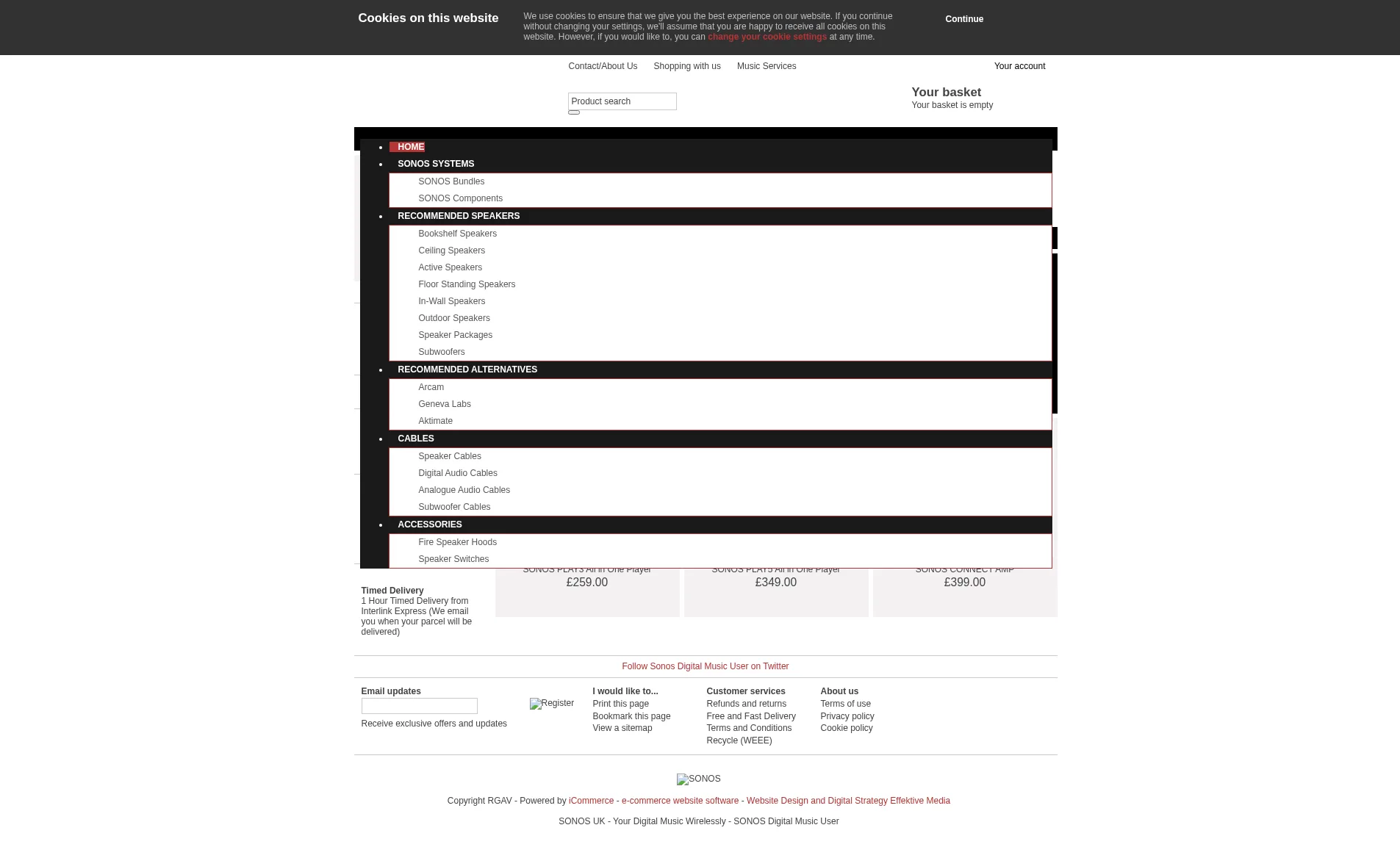
Task: Choose SONOS Components submenu item
Action: point(460,198)
